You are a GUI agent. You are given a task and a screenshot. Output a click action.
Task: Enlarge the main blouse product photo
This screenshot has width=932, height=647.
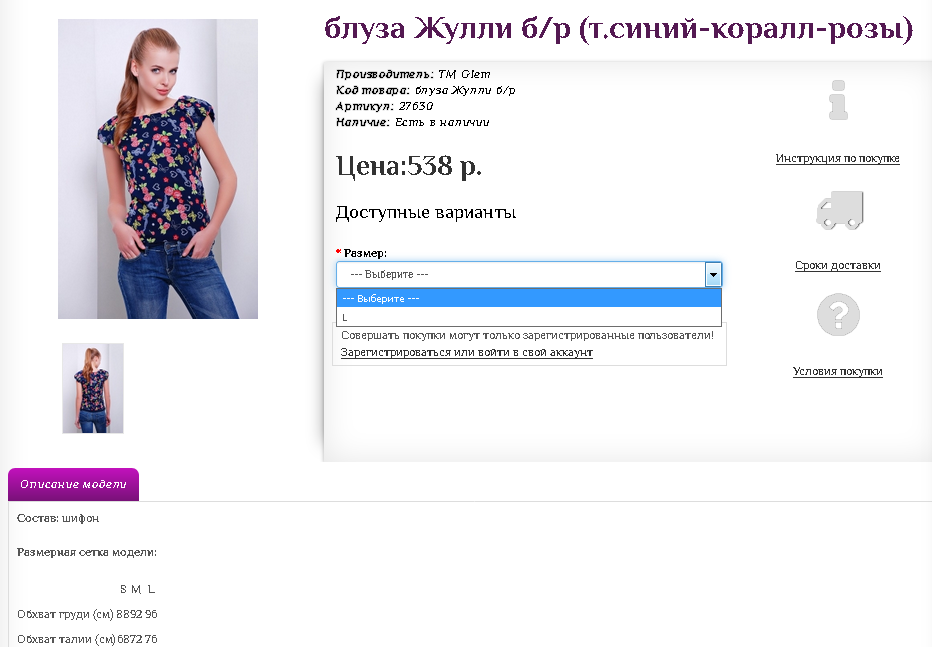point(158,169)
